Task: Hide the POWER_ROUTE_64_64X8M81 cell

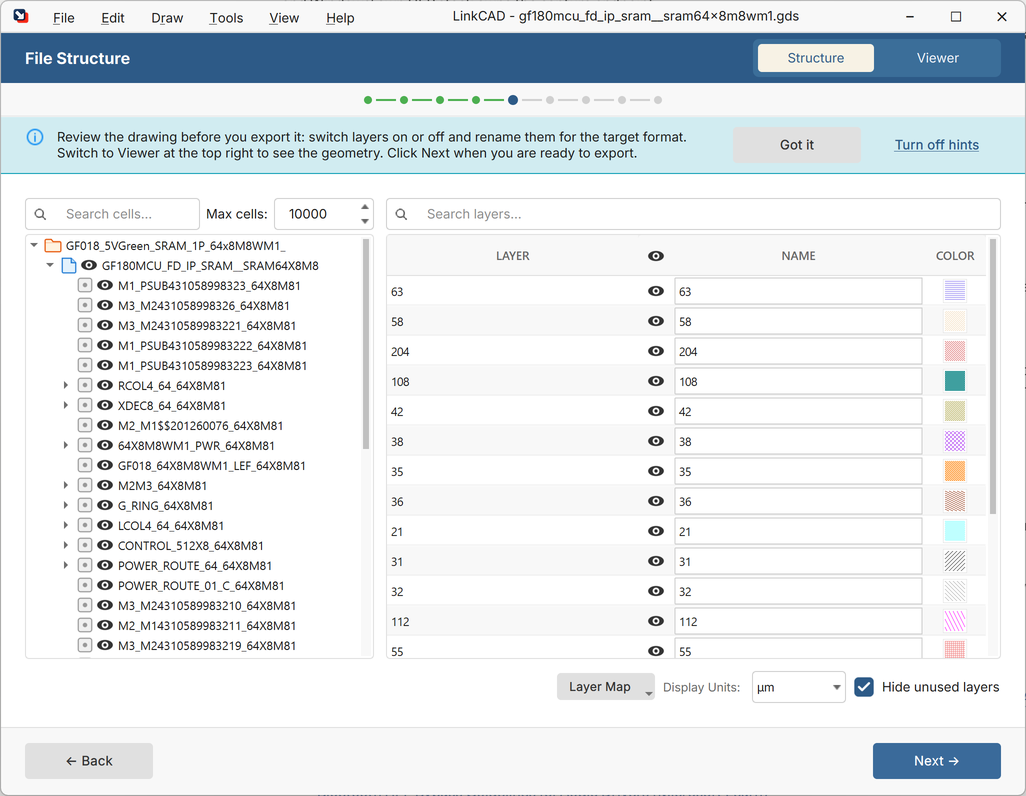Action: 105,565
